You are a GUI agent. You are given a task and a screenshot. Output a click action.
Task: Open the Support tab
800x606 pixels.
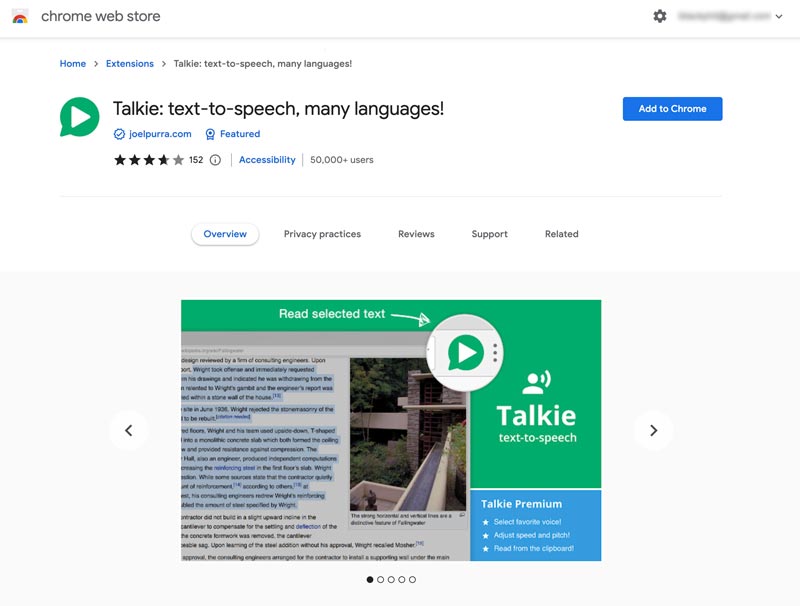click(489, 234)
